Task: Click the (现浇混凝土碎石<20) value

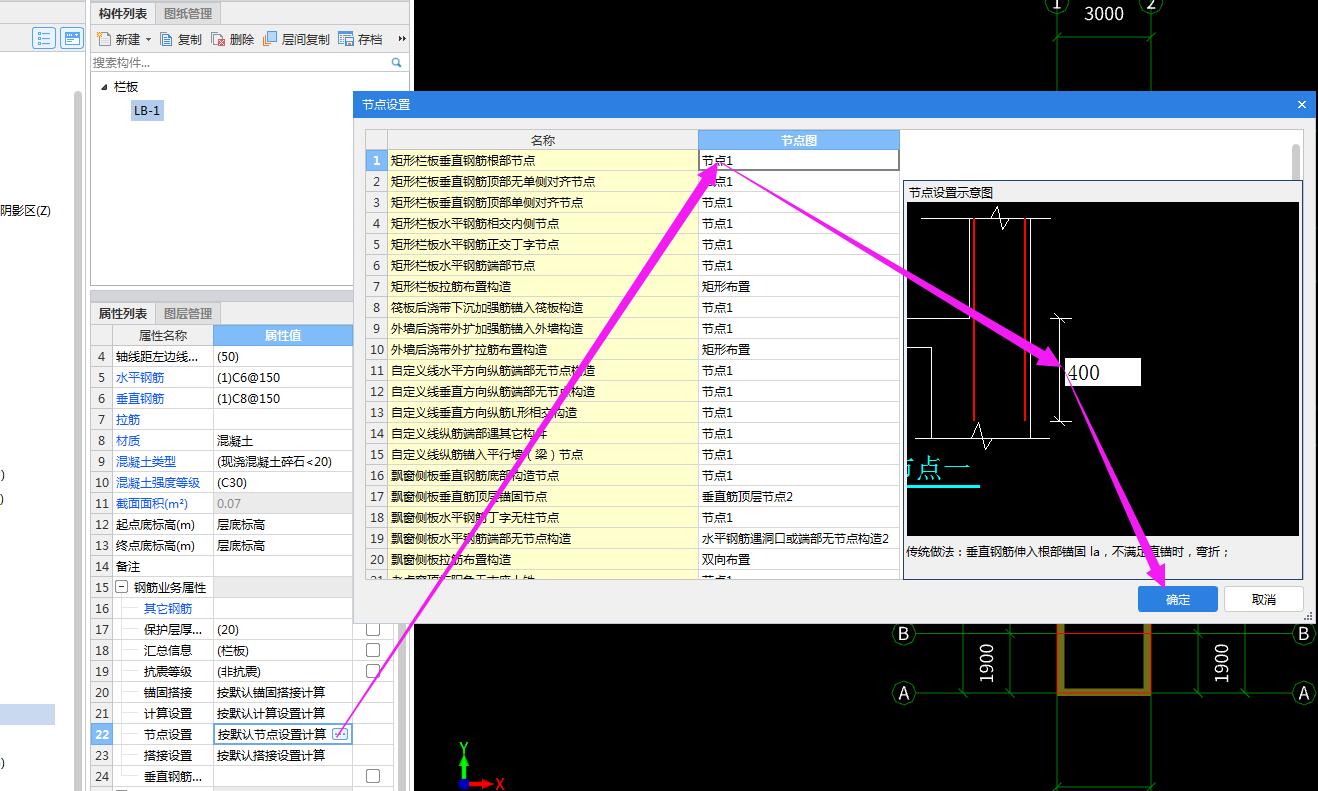Action: tap(283, 462)
